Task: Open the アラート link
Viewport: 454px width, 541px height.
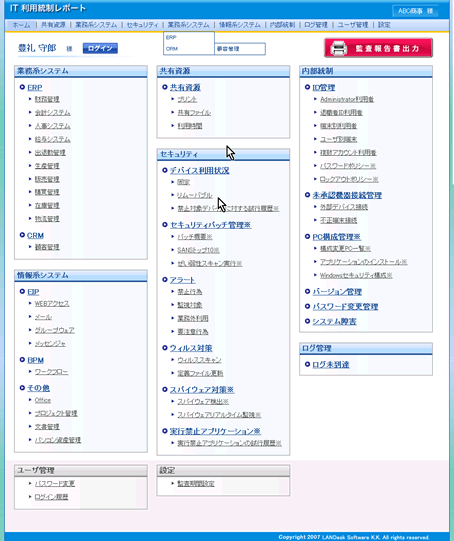Action: click(x=182, y=280)
